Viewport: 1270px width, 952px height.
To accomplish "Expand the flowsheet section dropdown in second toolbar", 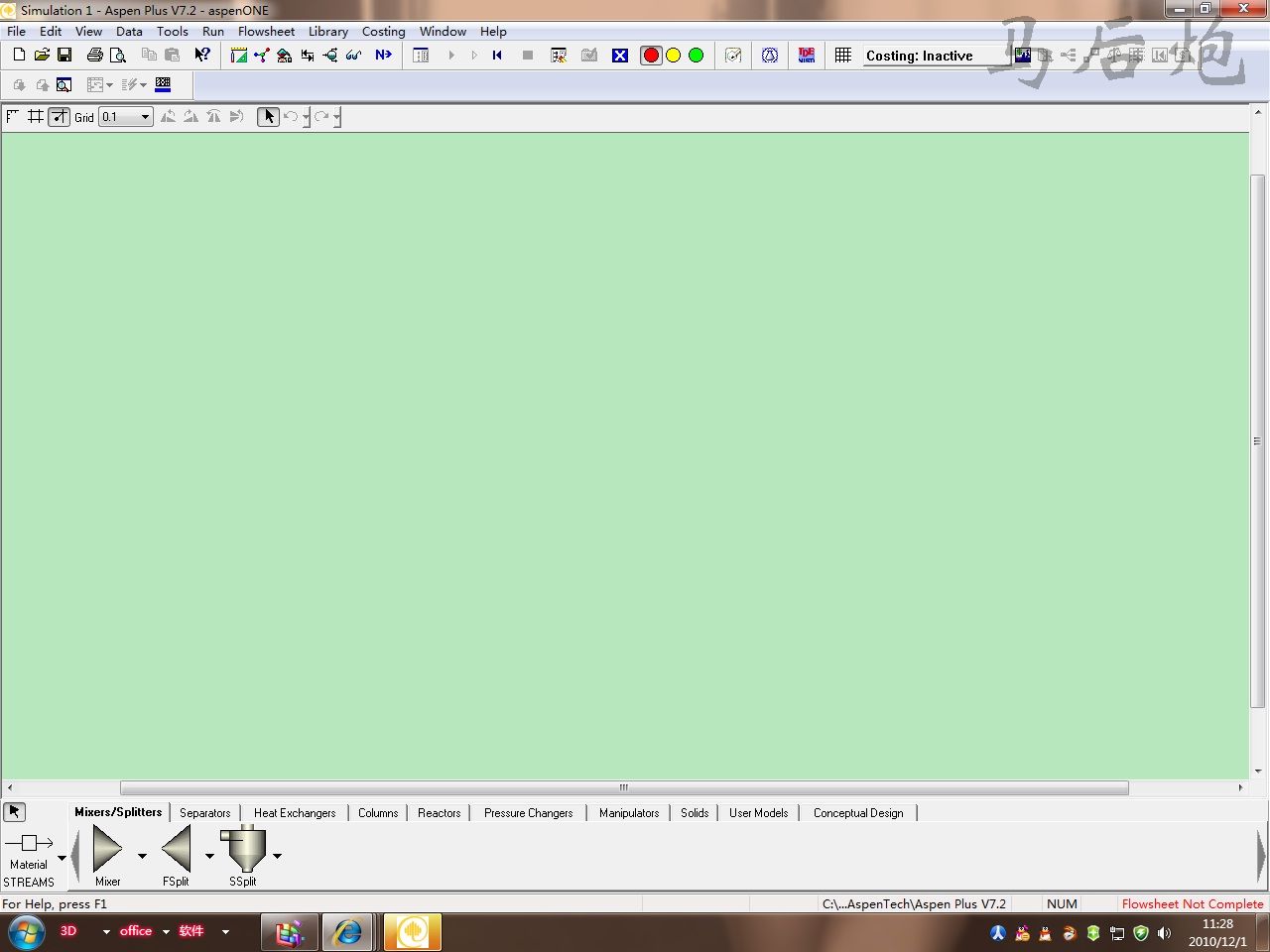I will (109, 85).
